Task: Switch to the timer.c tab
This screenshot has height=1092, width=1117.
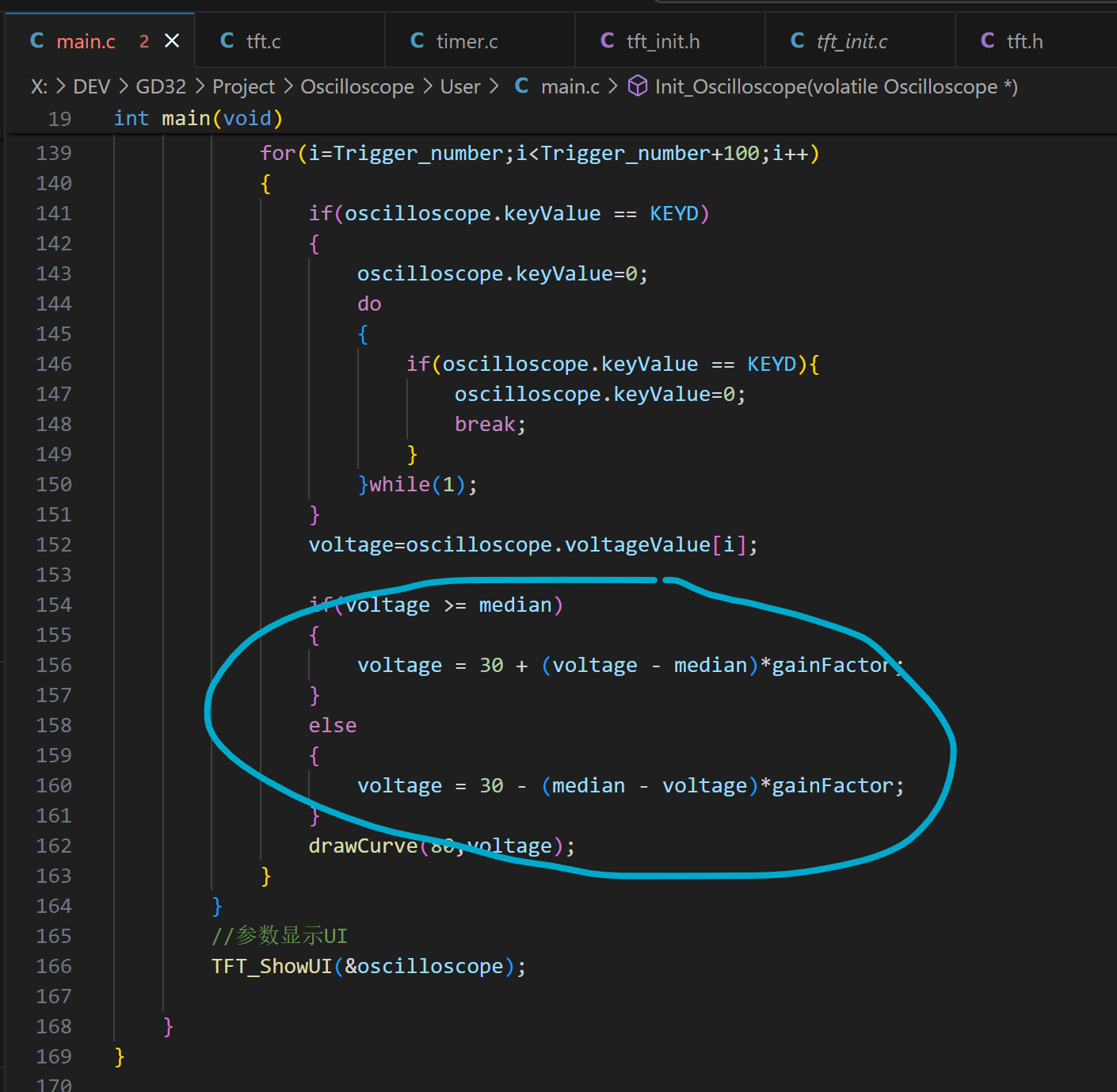Action: pos(467,41)
